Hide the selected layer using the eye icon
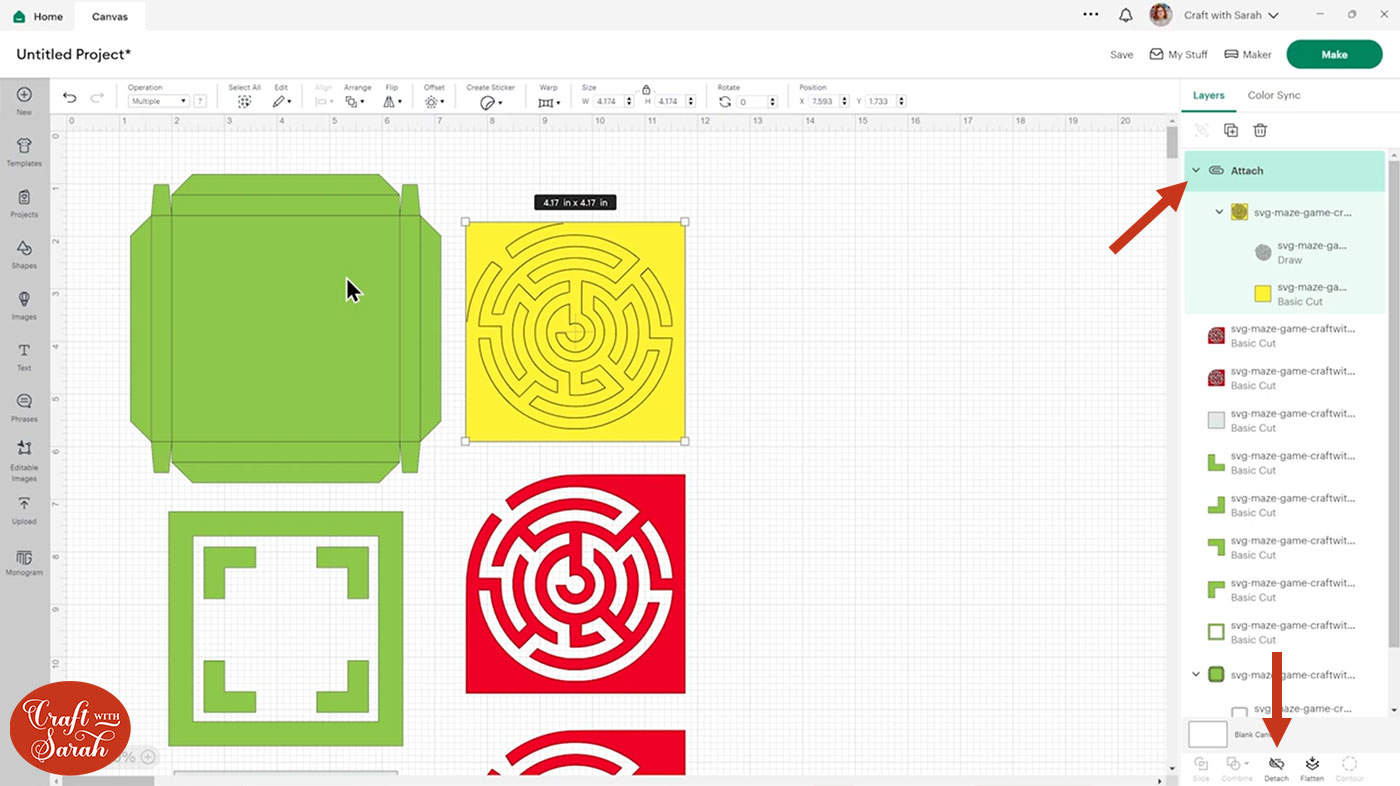The width and height of the screenshot is (1400, 786). (1201, 129)
